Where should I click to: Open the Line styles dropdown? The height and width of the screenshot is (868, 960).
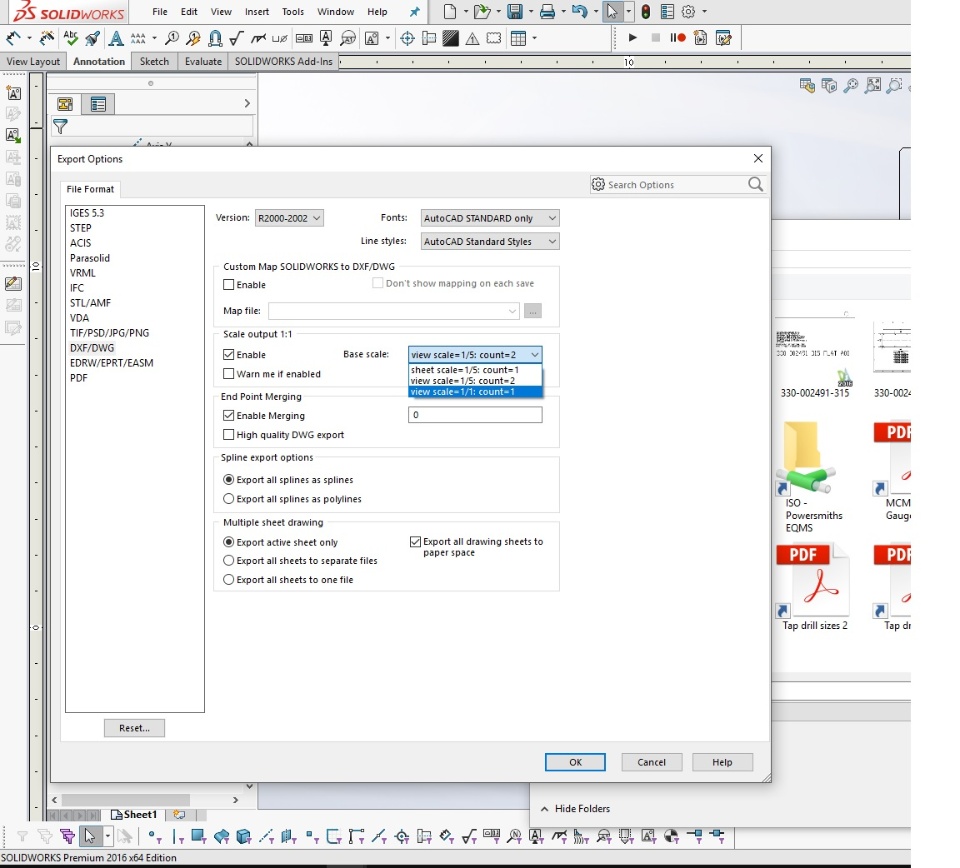tap(490, 241)
